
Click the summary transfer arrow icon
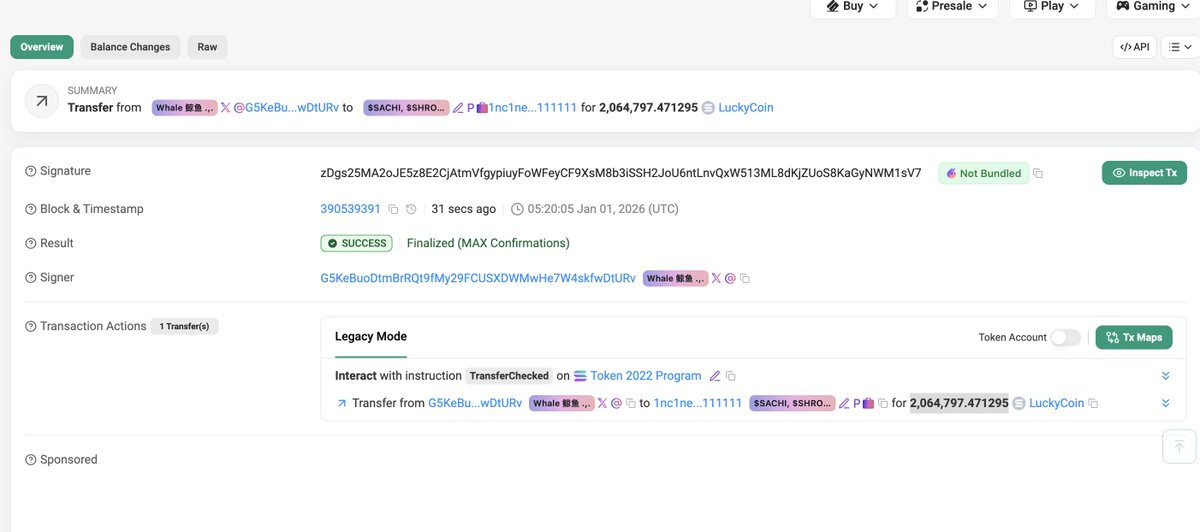42,100
